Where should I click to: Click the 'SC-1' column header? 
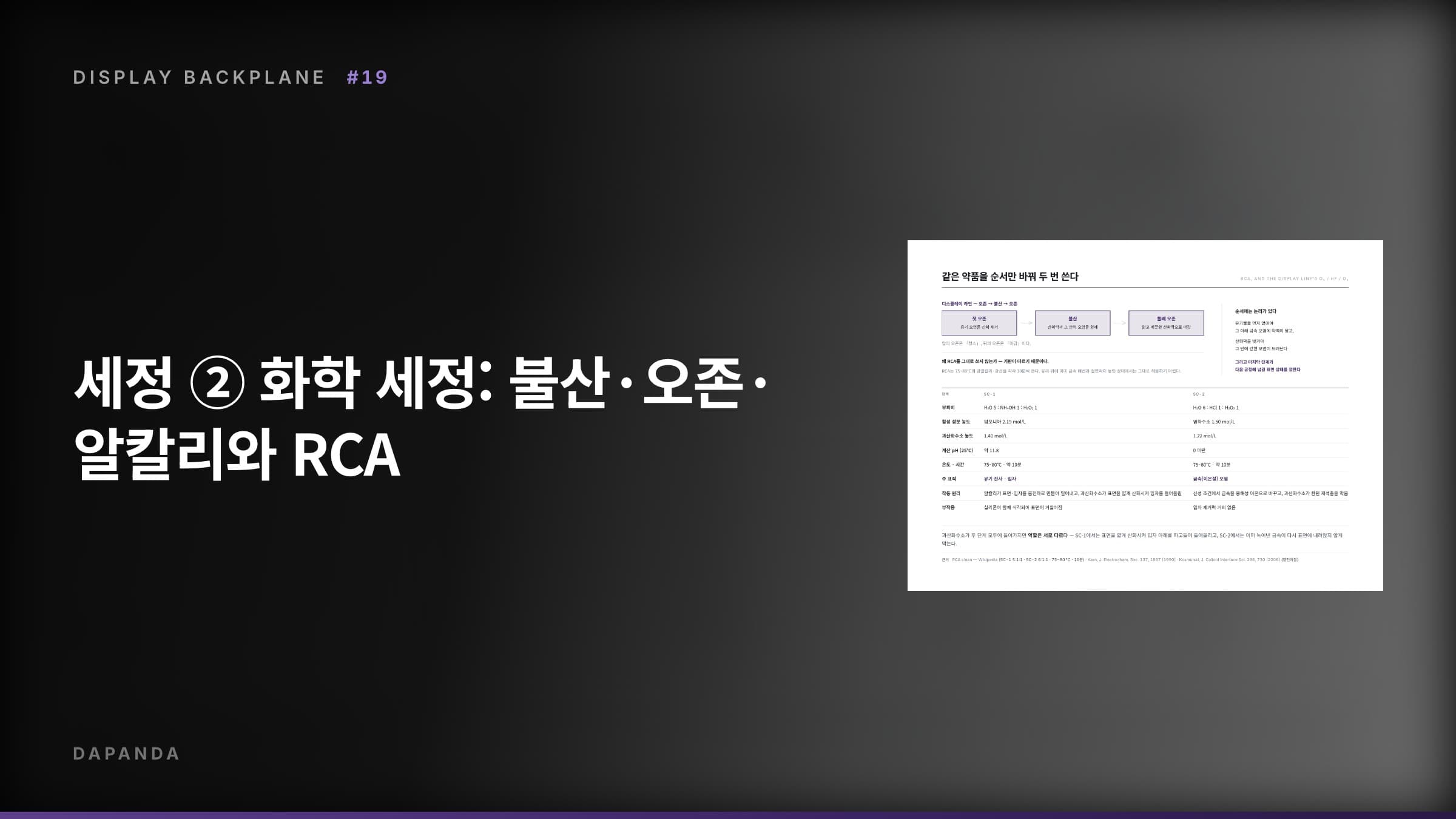(x=989, y=394)
